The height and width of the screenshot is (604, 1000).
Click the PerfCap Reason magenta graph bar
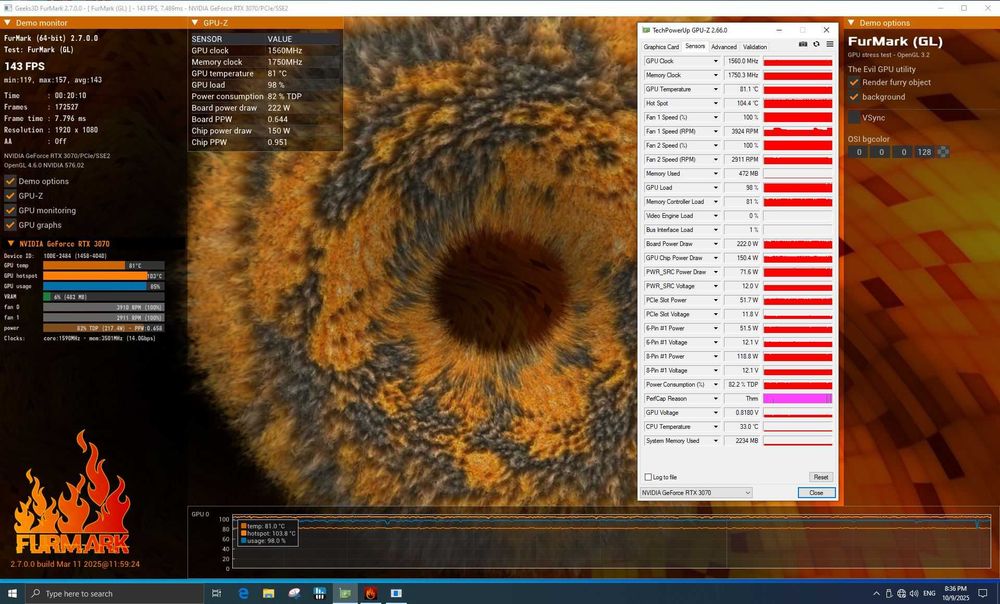point(798,399)
